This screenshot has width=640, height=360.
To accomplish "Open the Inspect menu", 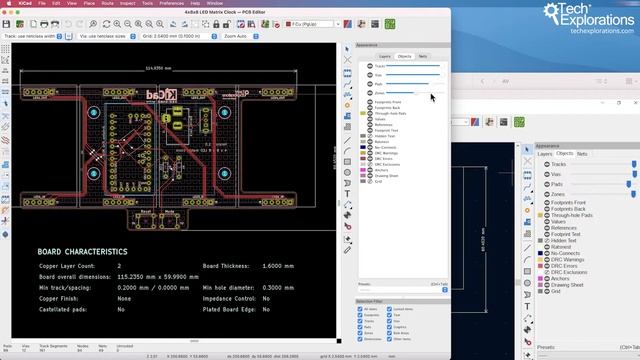I will pyautogui.click(x=127, y=3).
